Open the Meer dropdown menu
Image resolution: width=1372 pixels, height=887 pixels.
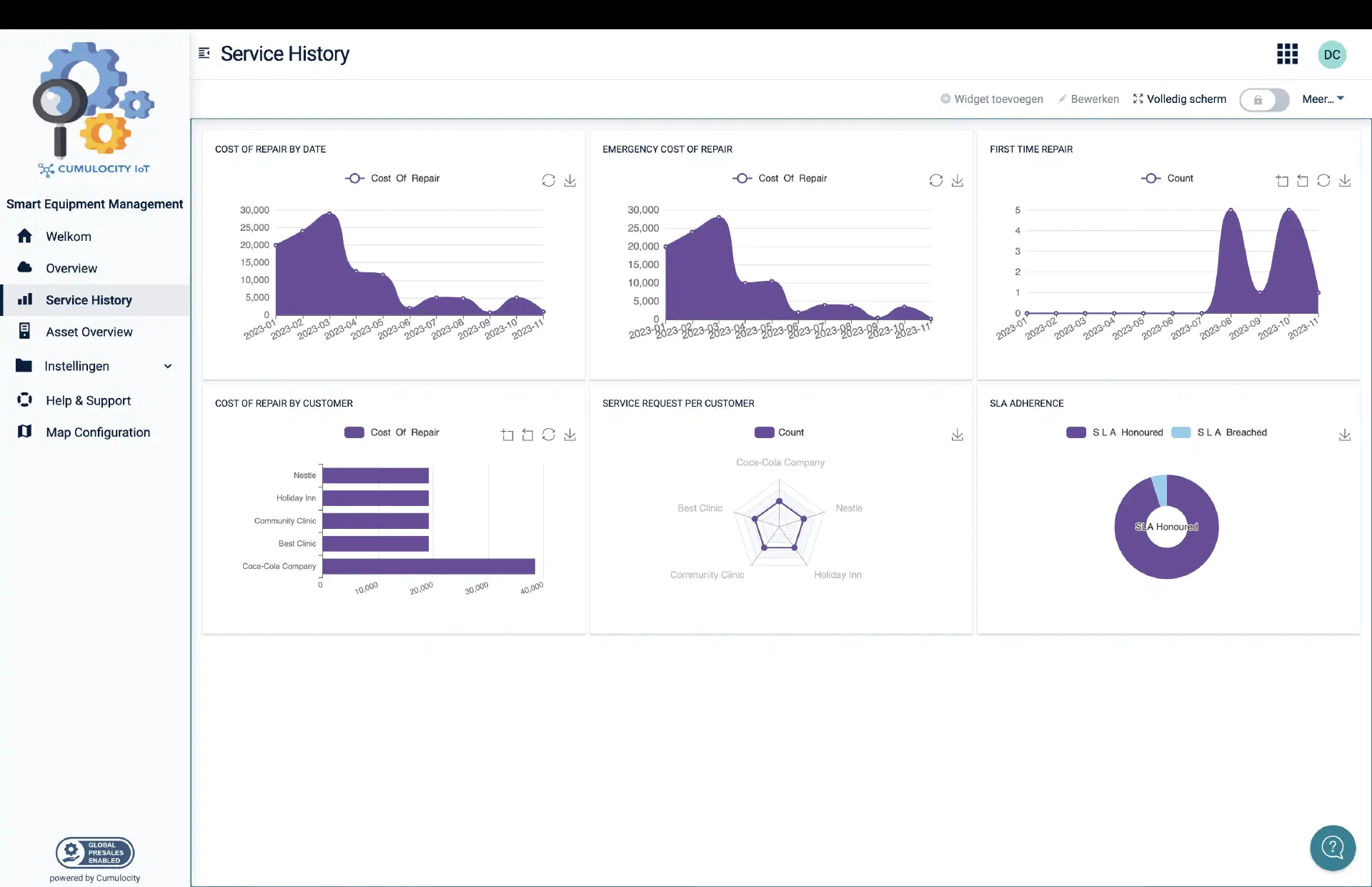1323,99
